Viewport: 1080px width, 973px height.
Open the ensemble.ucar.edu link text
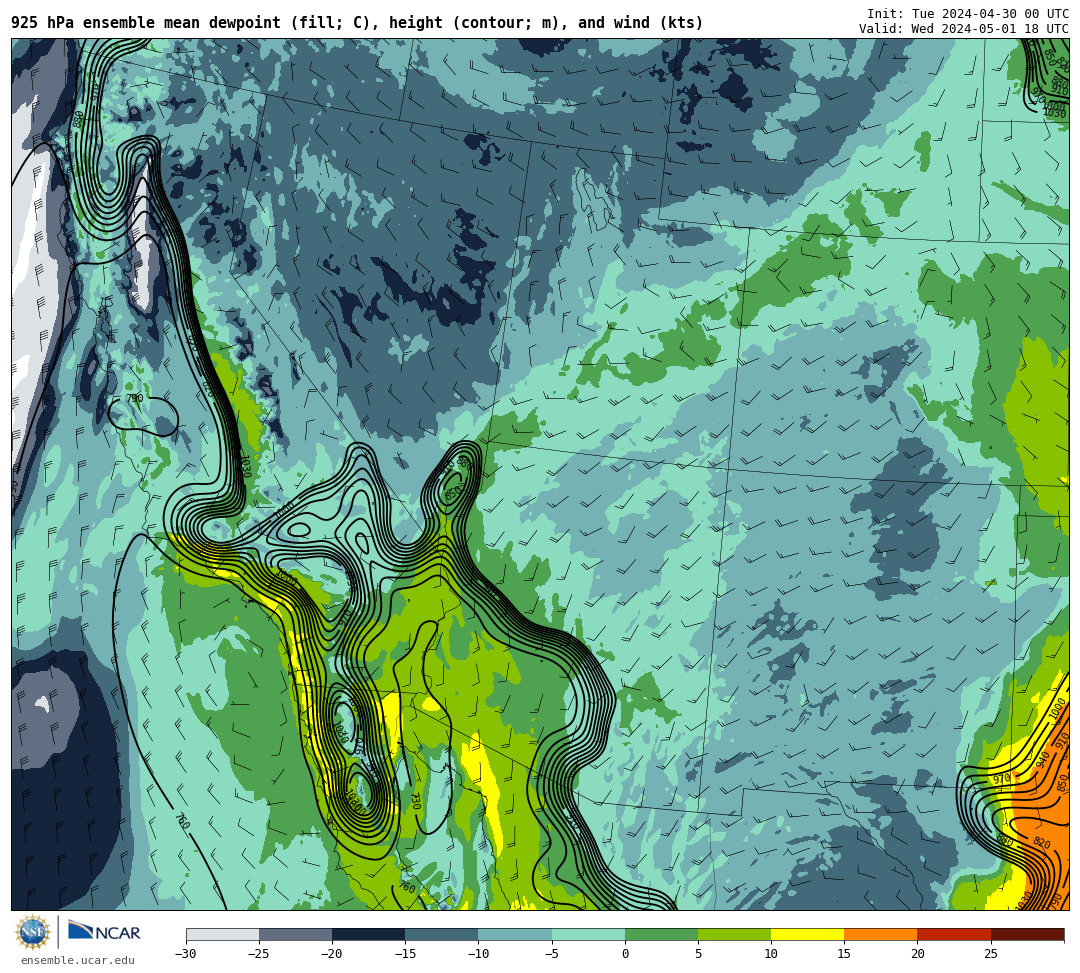pos(78,960)
